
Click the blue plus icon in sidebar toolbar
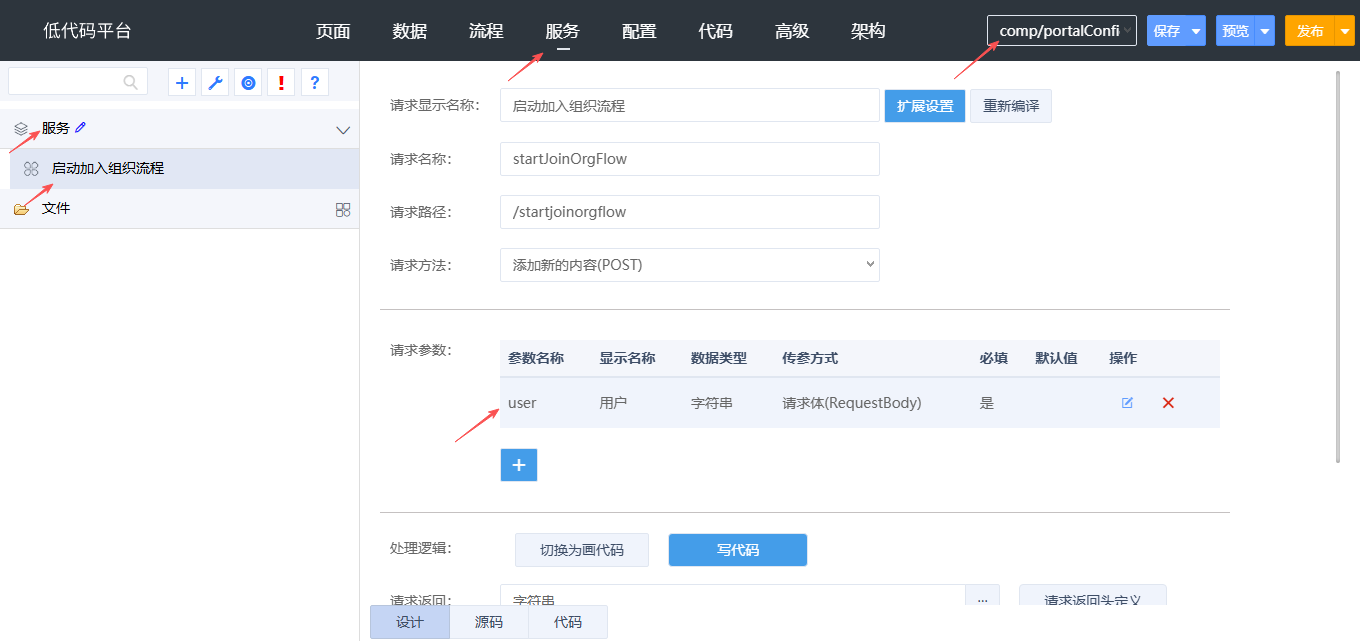click(182, 83)
